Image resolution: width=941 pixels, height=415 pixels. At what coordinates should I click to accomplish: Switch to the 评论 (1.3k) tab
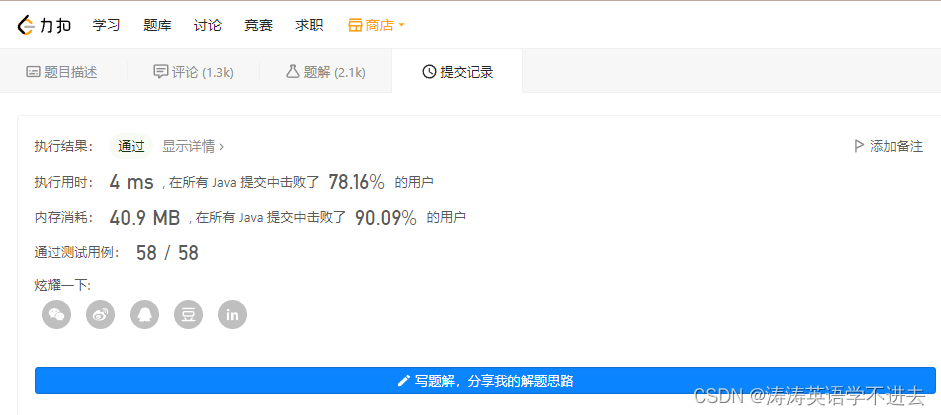[194, 72]
